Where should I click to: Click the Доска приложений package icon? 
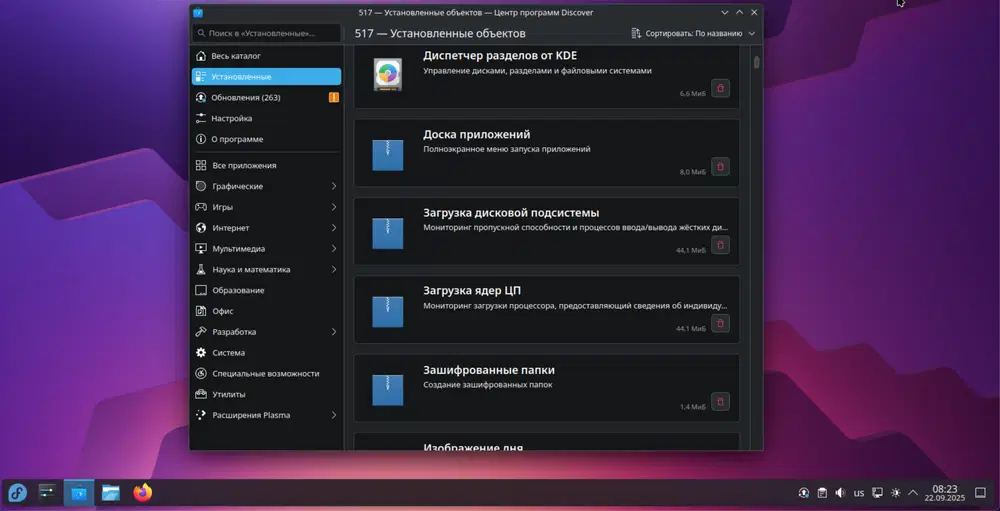coord(388,155)
